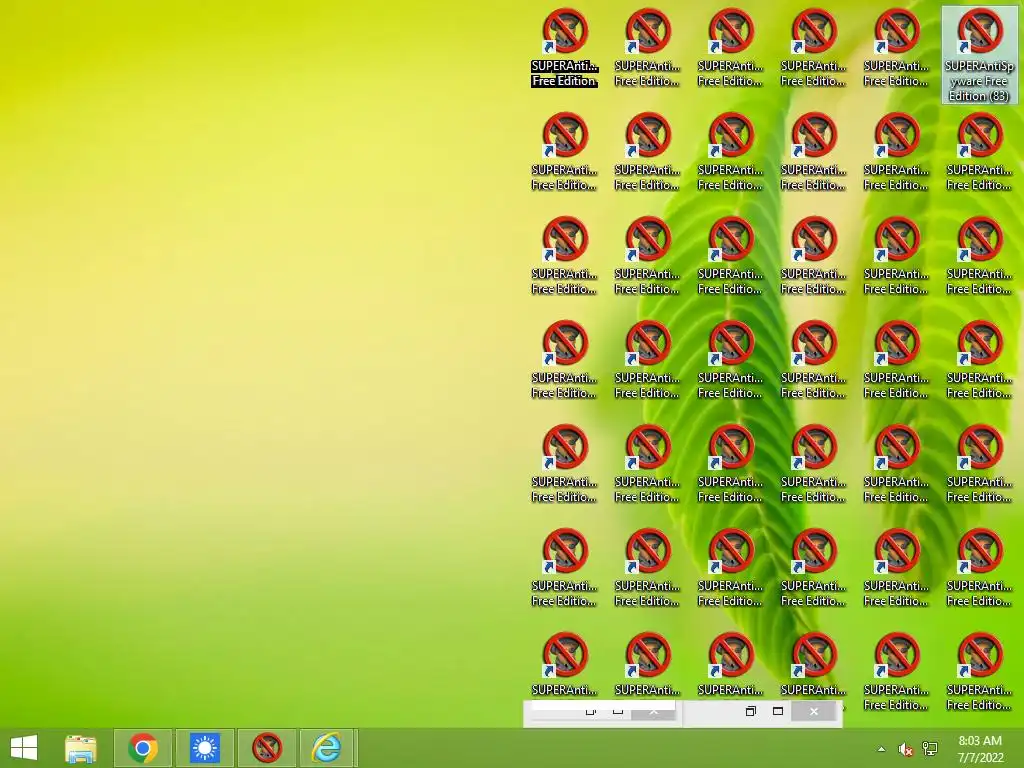
Task: Open the Windows Start button
Action: (x=24, y=748)
